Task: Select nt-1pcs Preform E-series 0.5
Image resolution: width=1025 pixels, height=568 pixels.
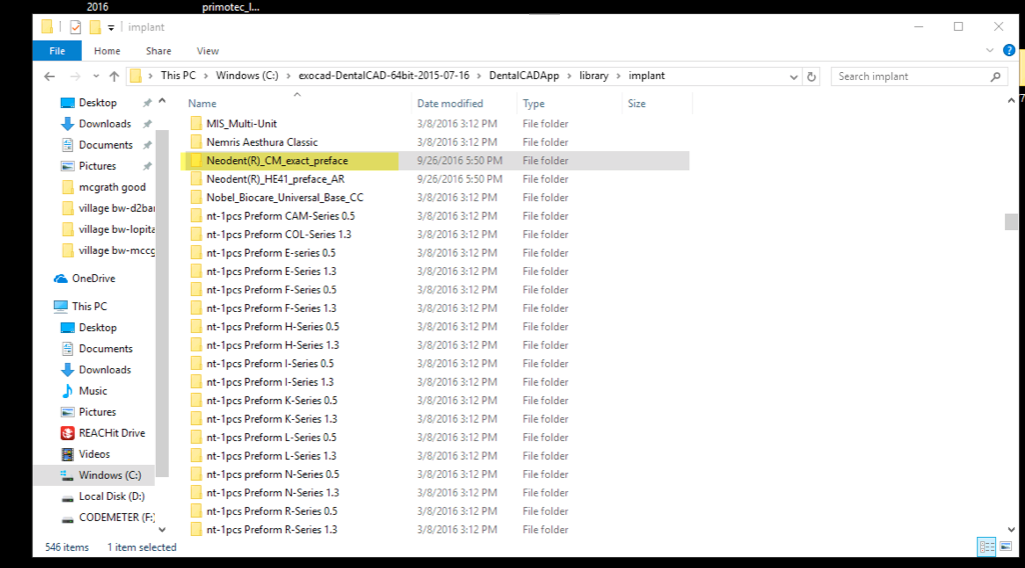Action: tap(271, 253)
